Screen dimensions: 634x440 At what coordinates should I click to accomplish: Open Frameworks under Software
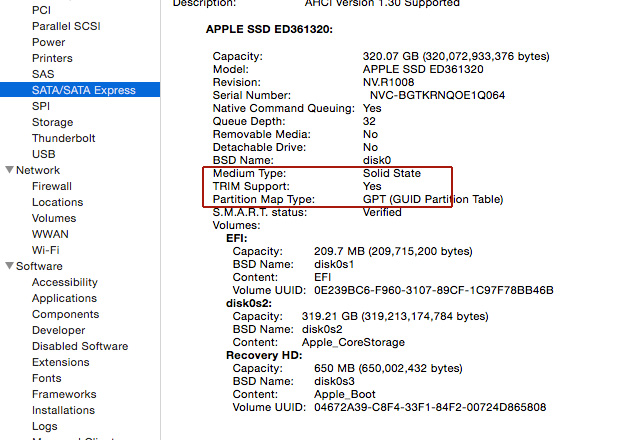point(64,394)
